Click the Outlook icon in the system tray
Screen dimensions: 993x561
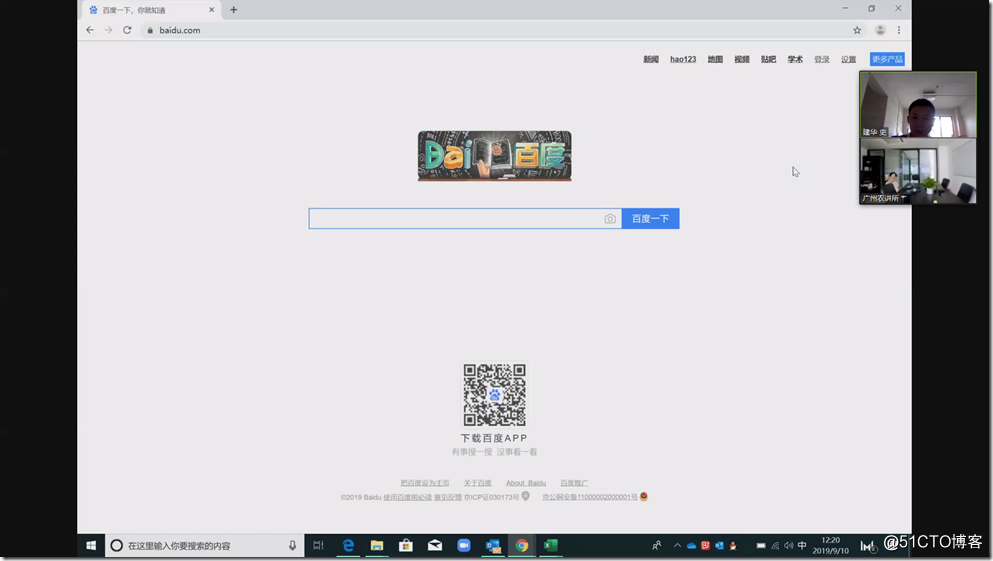[x=719, y=545]
